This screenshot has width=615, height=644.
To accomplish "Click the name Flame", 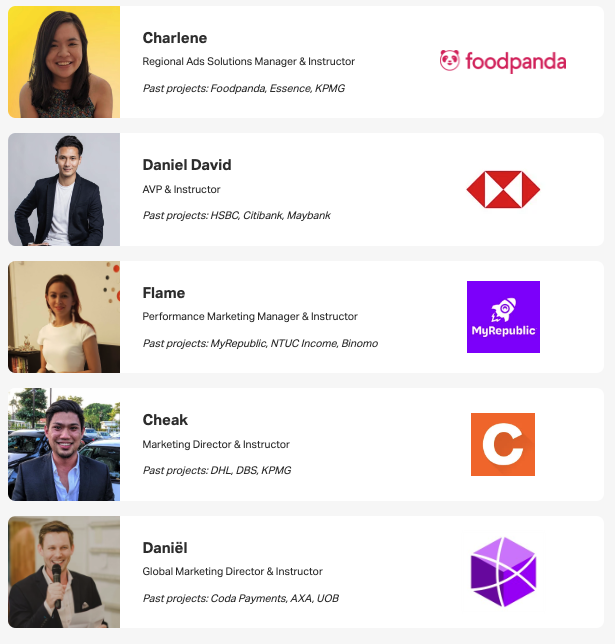I will point(164,293).
